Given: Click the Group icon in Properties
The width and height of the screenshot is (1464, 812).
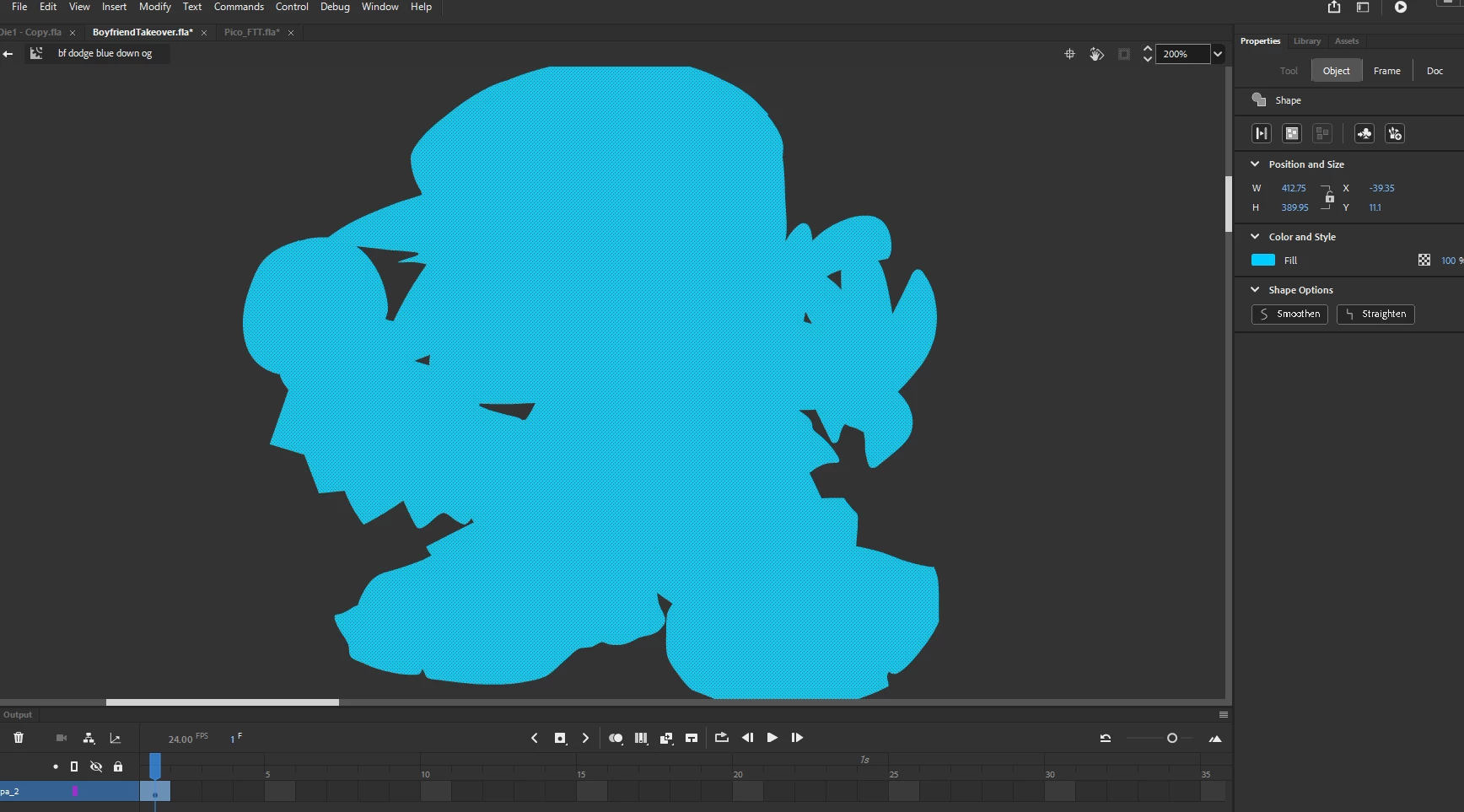Looking at the screenshot, I should (x=1292, y=133).
